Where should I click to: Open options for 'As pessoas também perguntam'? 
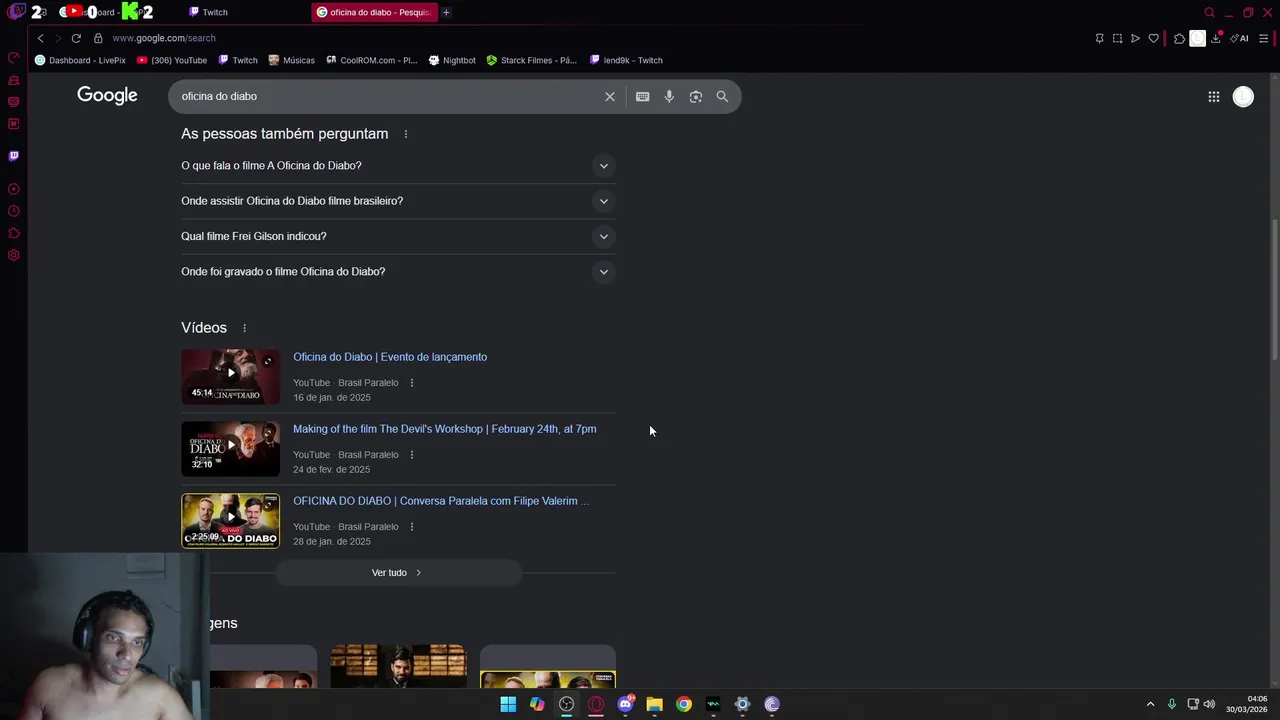pyautogui.click(x=405, y=134)
